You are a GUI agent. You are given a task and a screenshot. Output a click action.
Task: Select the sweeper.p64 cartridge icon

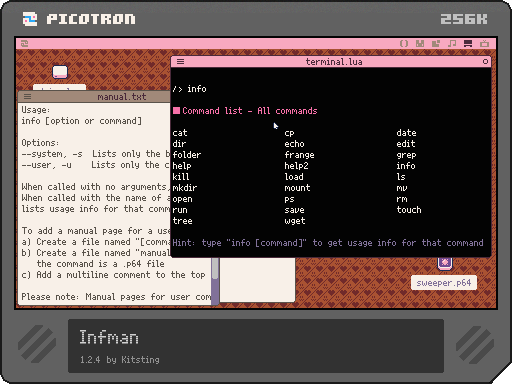click(x=445, y=263)
